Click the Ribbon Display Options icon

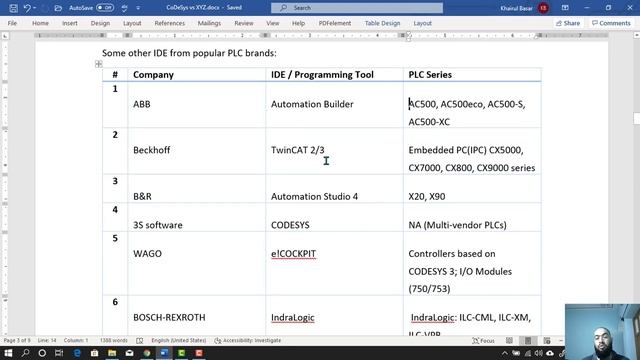[565, 8]
